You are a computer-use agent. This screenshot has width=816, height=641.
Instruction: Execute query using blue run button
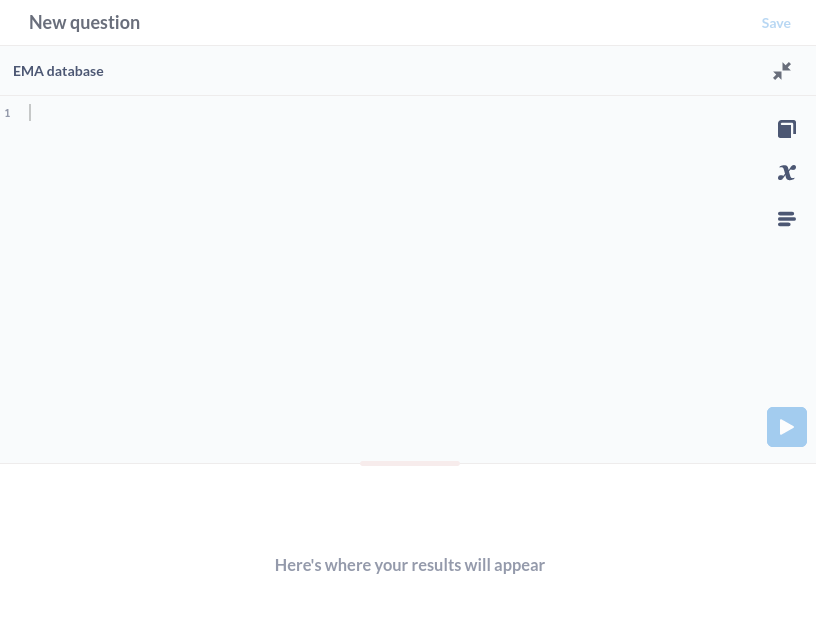[x=786, y=427]
